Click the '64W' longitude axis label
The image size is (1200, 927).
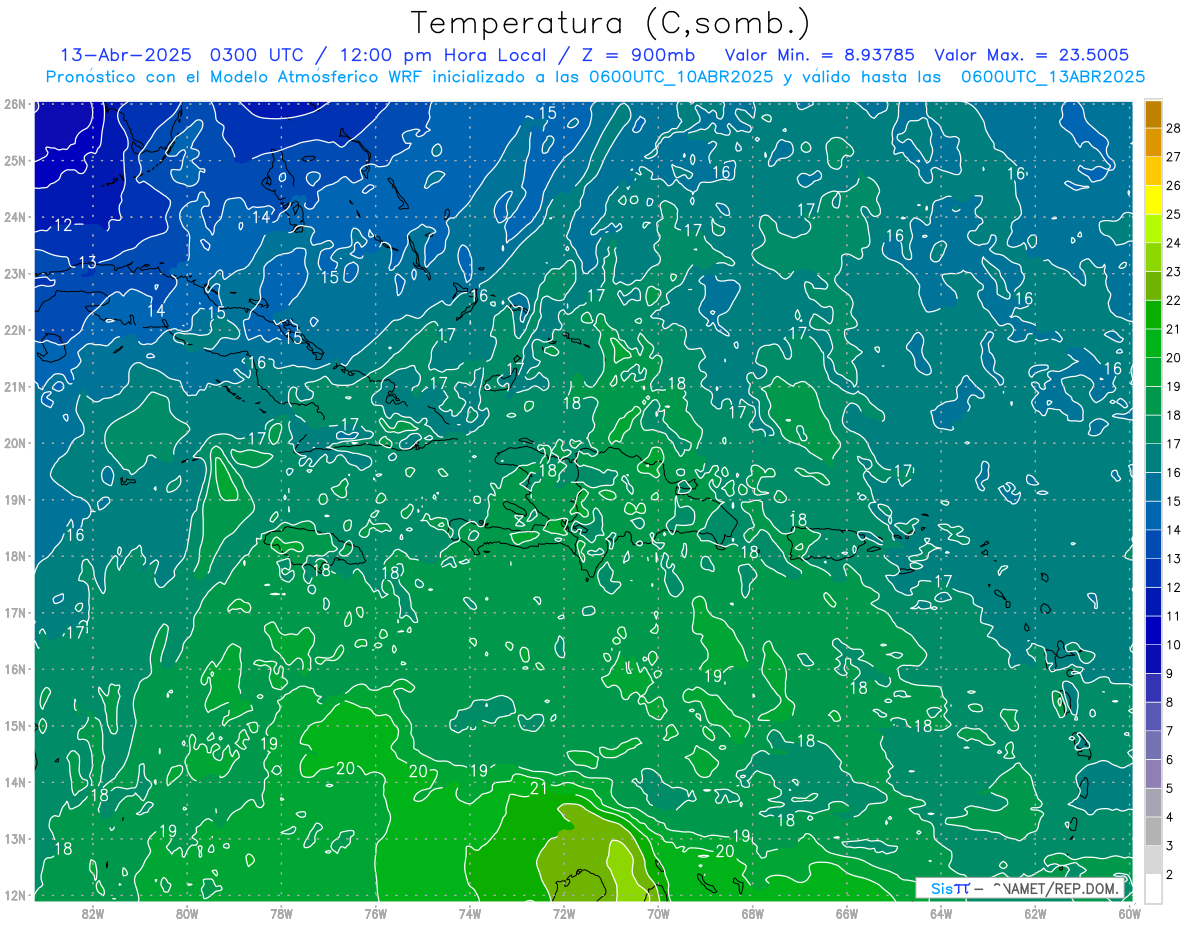(941, 912)
